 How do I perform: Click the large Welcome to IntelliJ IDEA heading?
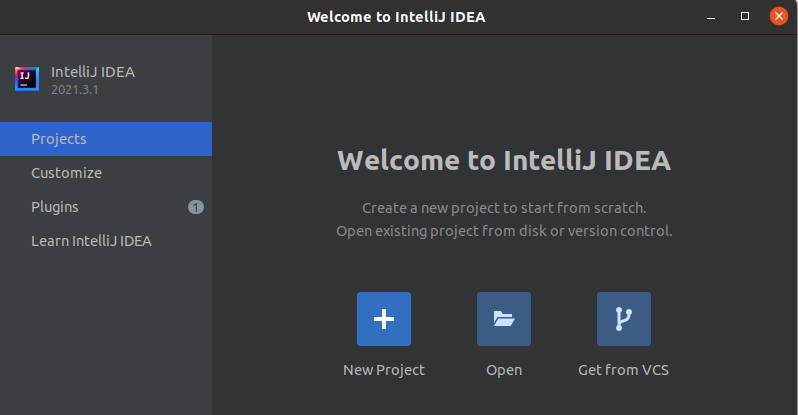pyautogui.click(x=504, y=160)
